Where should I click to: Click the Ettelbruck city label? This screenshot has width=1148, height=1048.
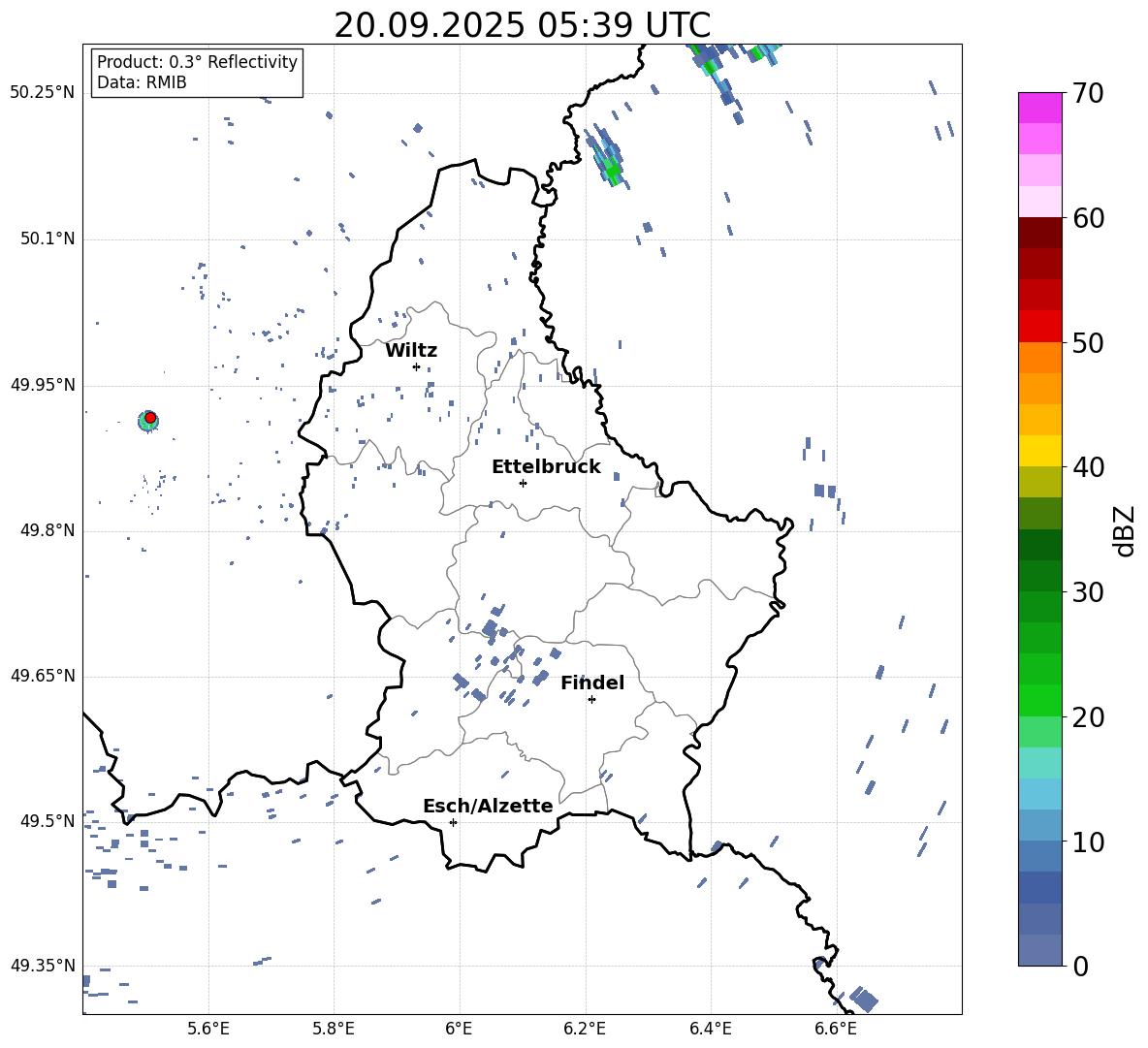click(546, 467)
